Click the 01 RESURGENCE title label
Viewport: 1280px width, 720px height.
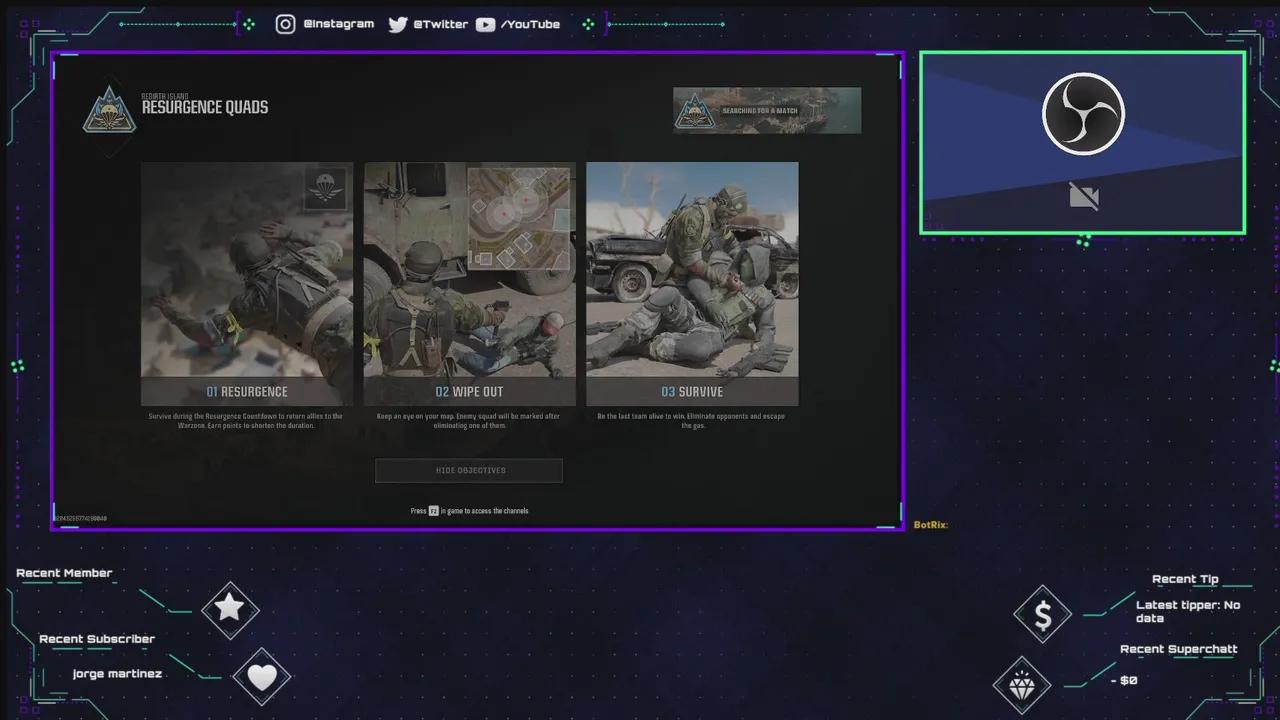(x=247, y=392)
